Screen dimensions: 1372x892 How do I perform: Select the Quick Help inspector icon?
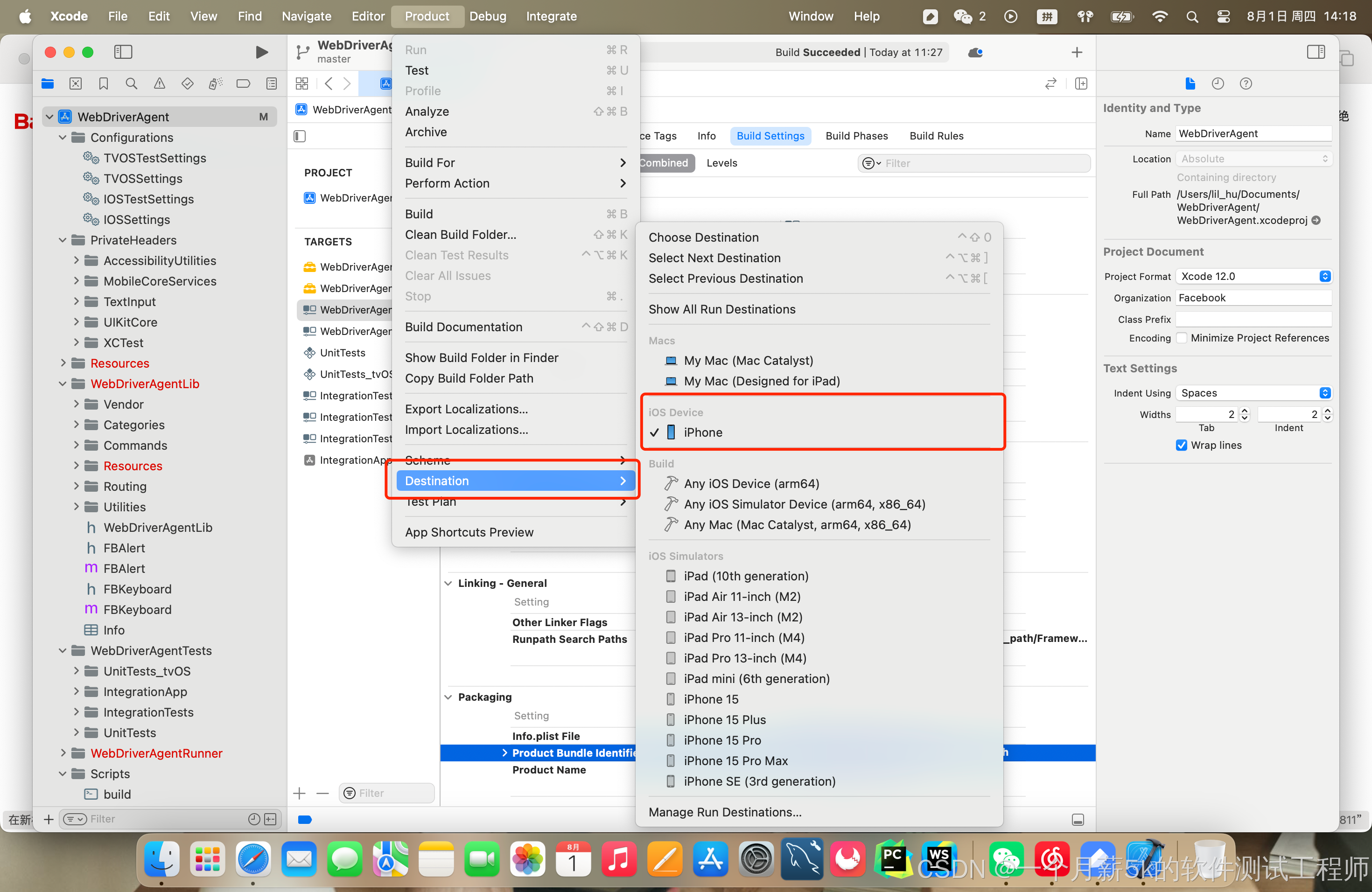click(1246, 84)
